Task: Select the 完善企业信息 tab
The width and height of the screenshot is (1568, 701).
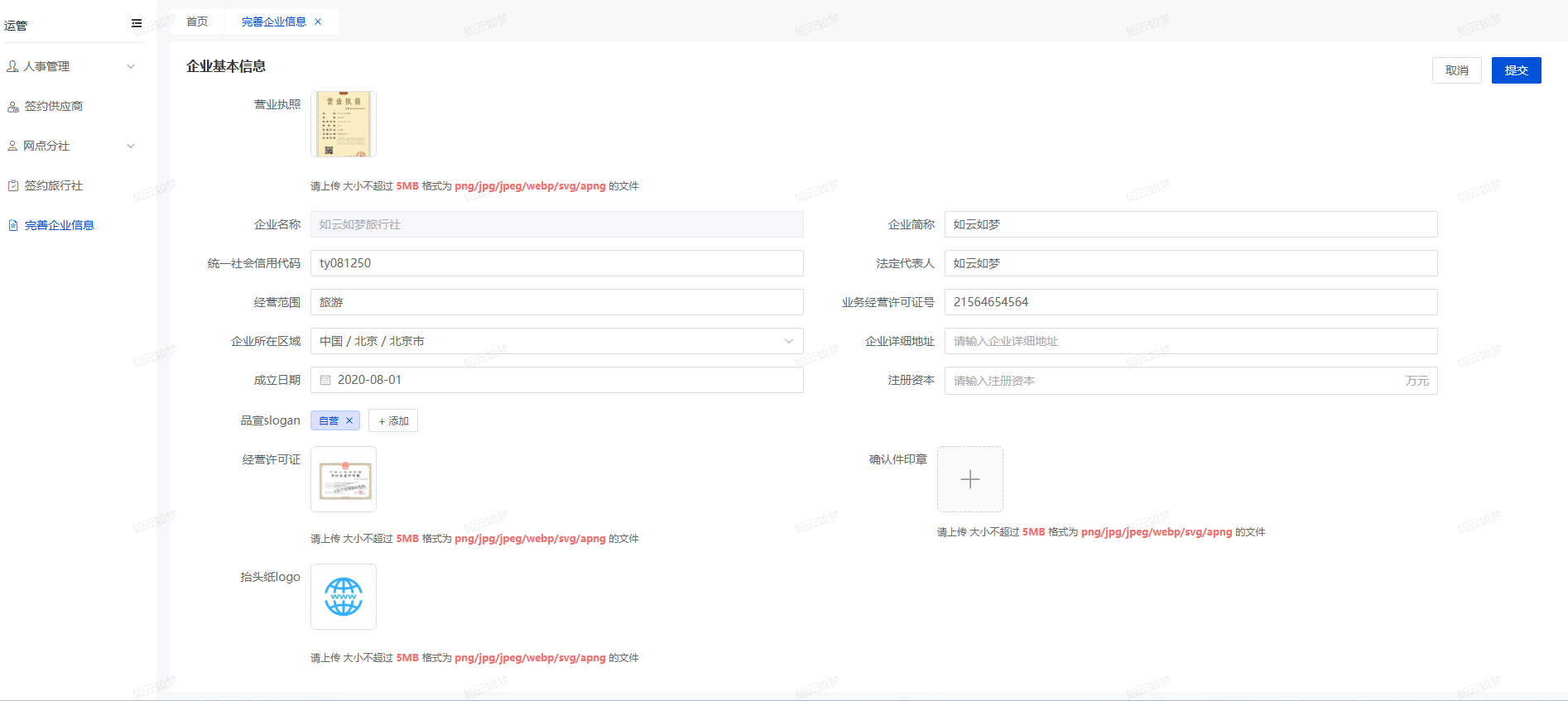Action: (273, 22)
